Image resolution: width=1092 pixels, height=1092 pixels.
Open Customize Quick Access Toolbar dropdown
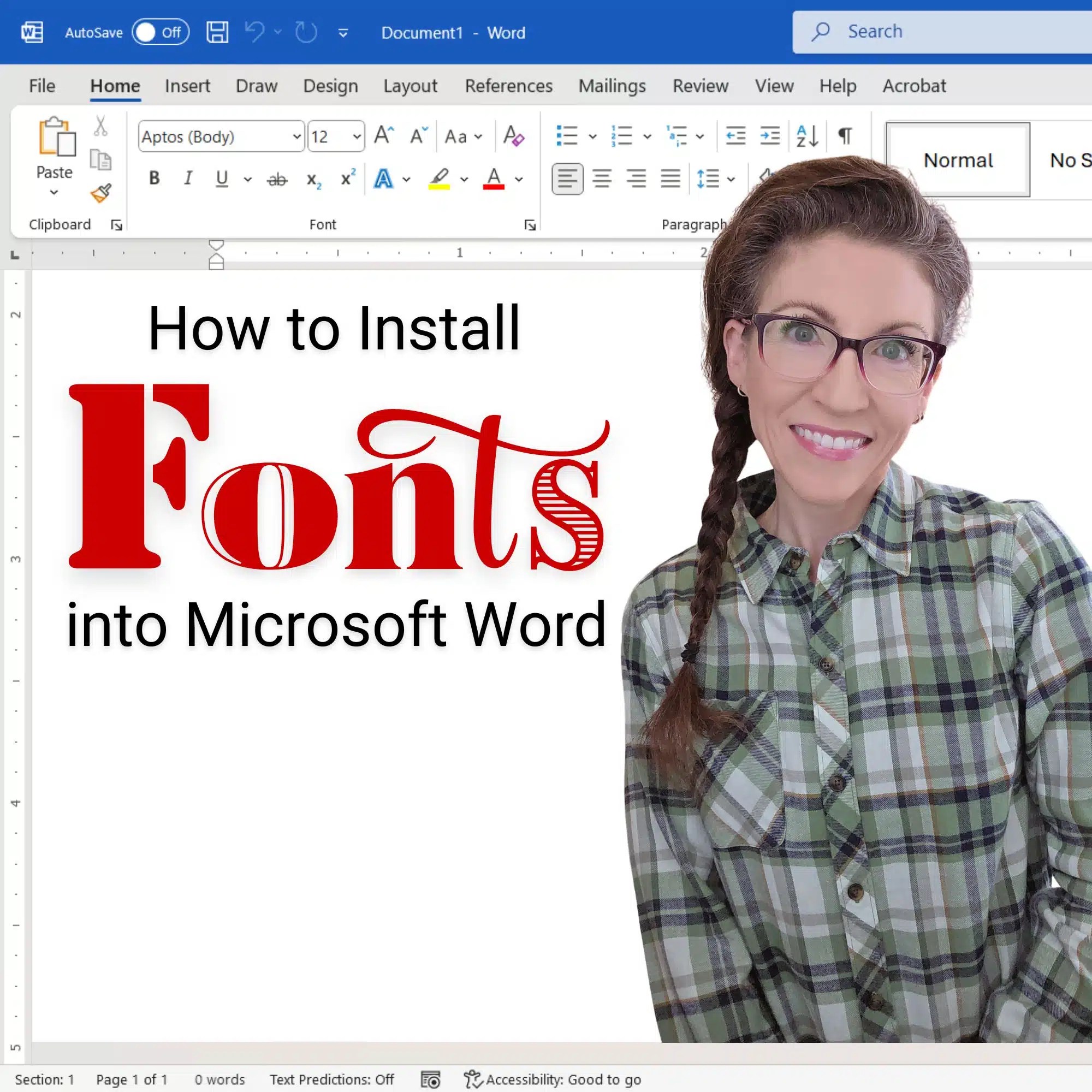(x=342, y=33)
